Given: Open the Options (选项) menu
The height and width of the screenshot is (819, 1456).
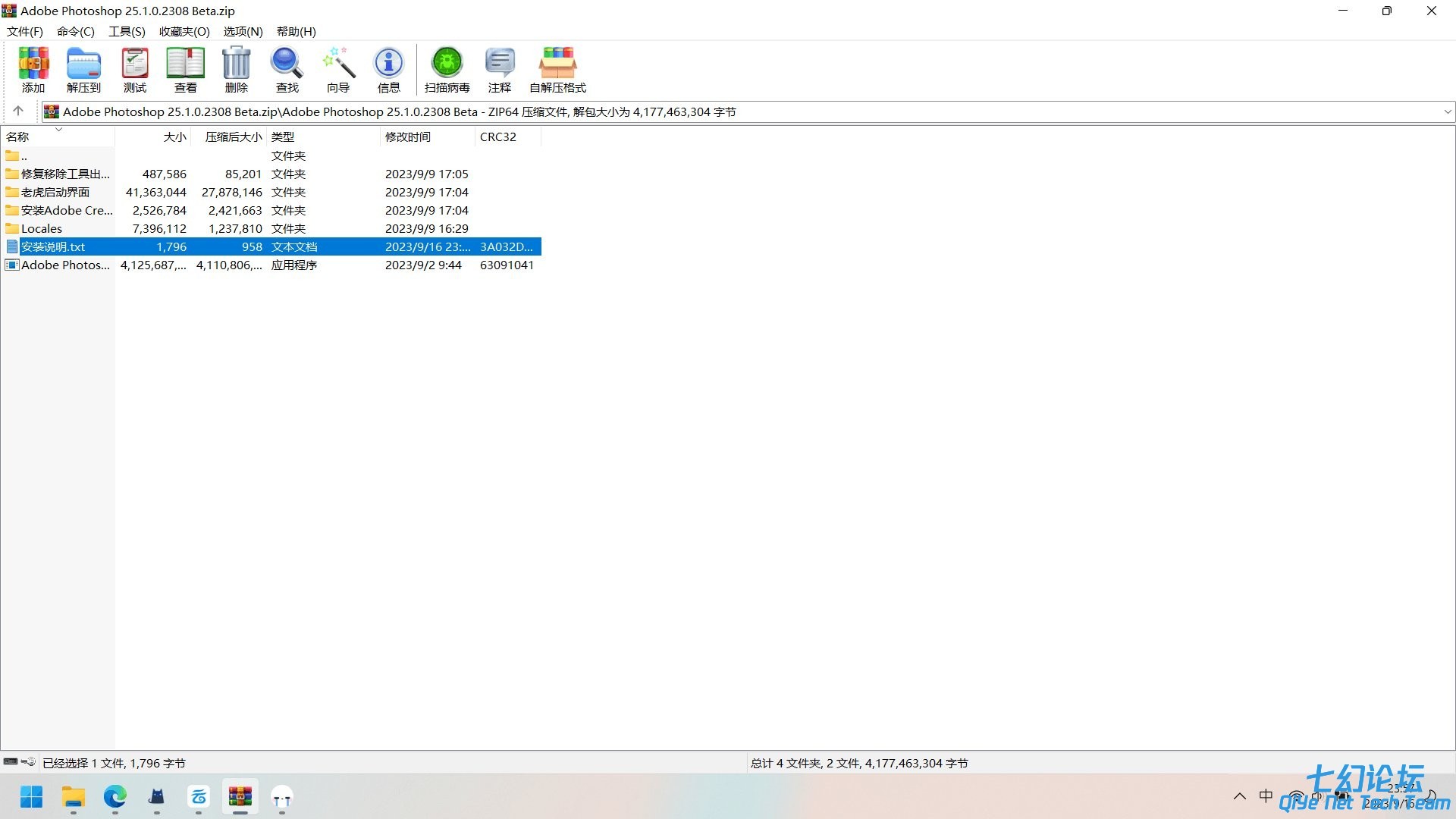Looking at the screenshot, I should coord(243,31).
